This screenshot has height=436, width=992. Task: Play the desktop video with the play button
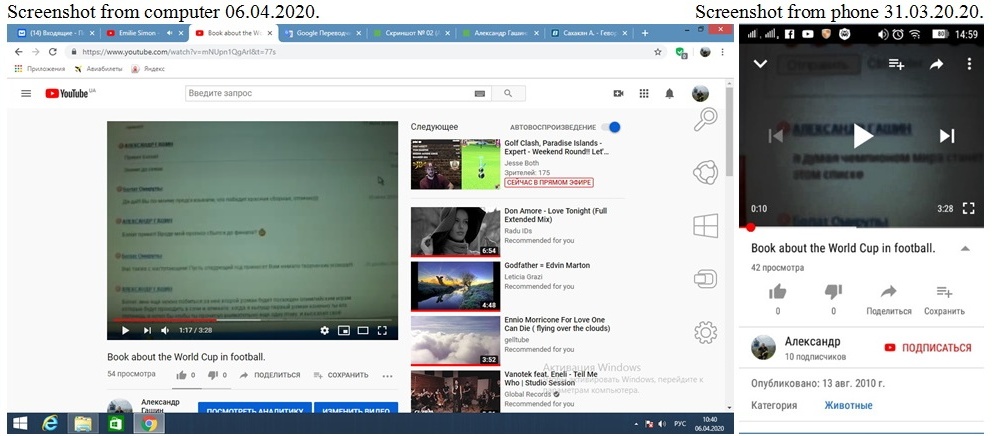coord(125,330)
